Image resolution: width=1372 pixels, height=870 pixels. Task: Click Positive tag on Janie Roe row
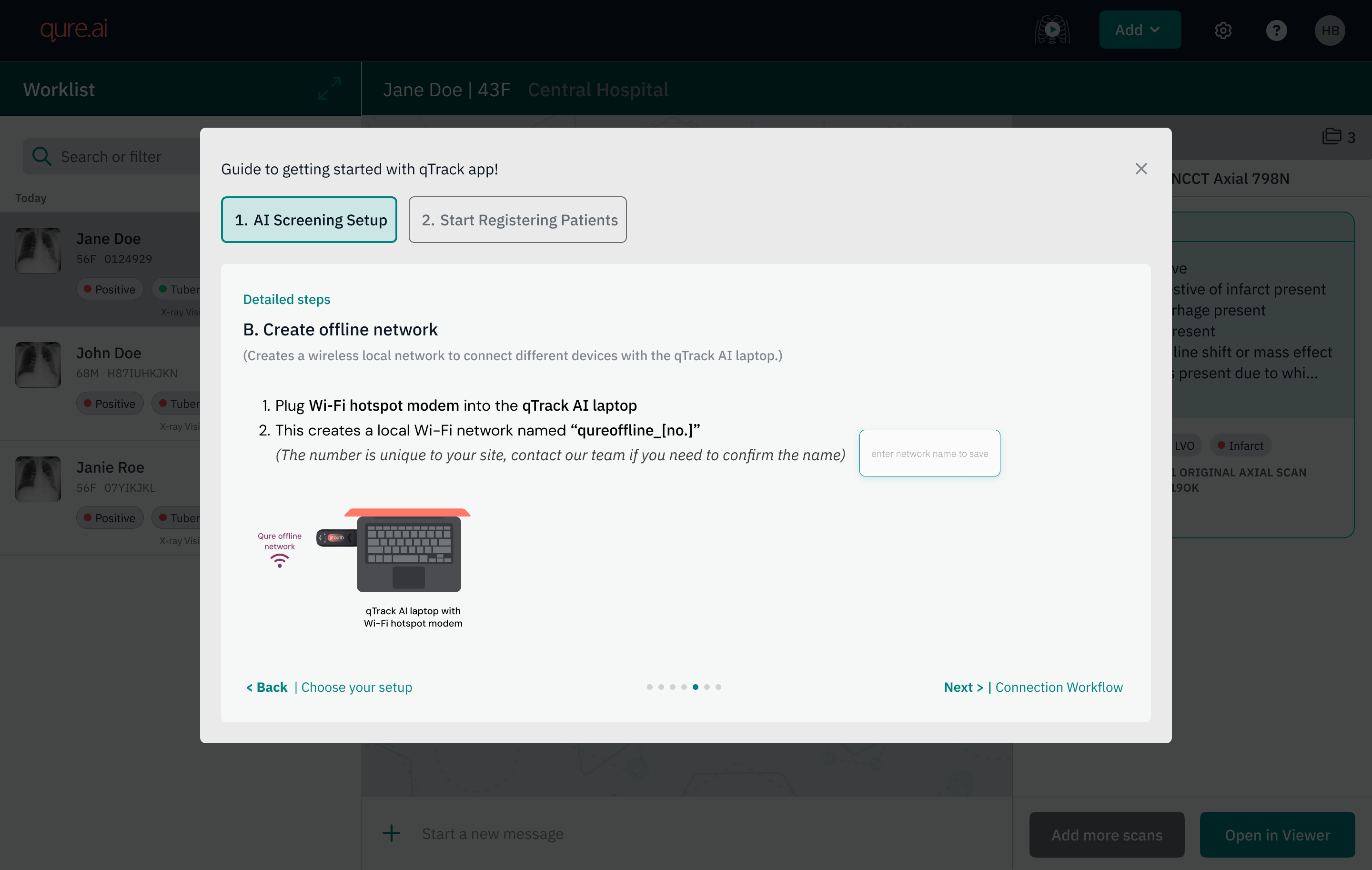coord(110,518)
